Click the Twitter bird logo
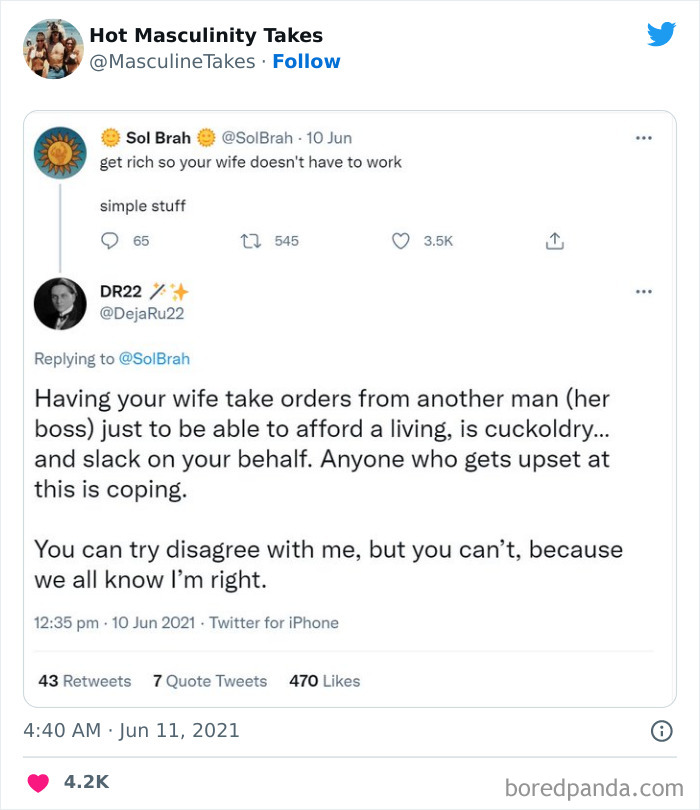The height and width of the screenshot is (810, 700). click(x=661, y=35)
